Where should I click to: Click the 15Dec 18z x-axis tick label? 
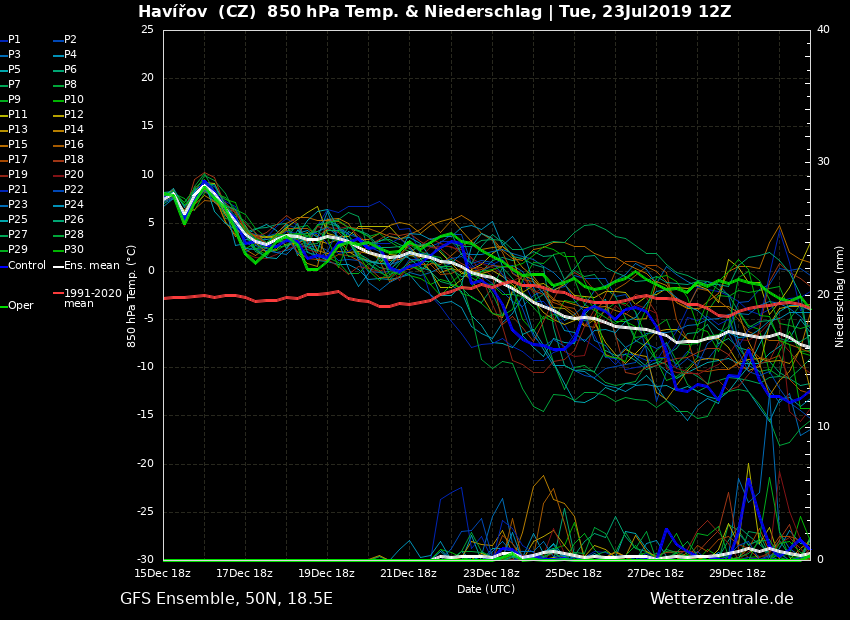163,574
